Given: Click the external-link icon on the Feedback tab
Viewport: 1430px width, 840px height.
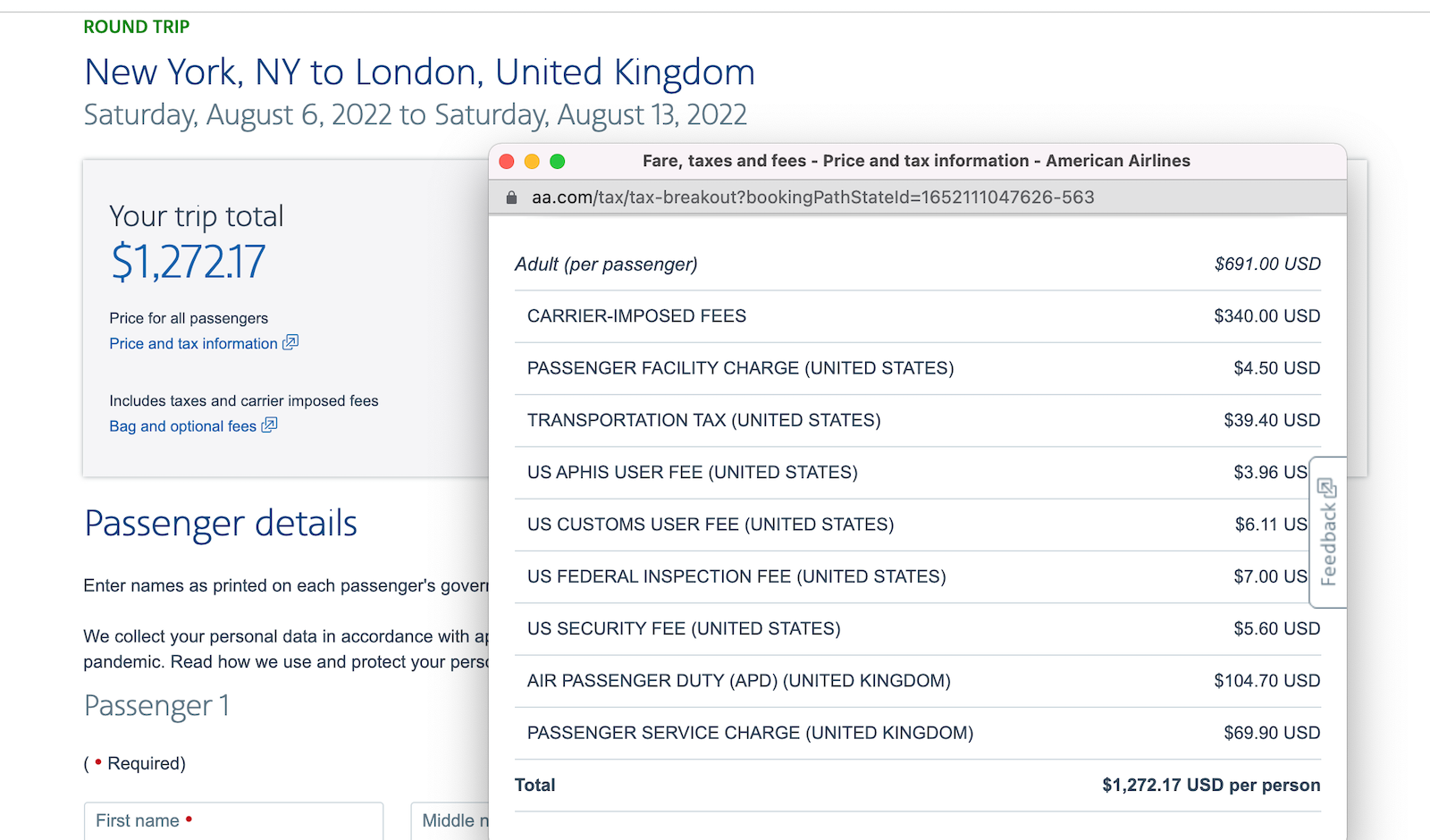Looking at the screenshot, I should click(1329, 488).
